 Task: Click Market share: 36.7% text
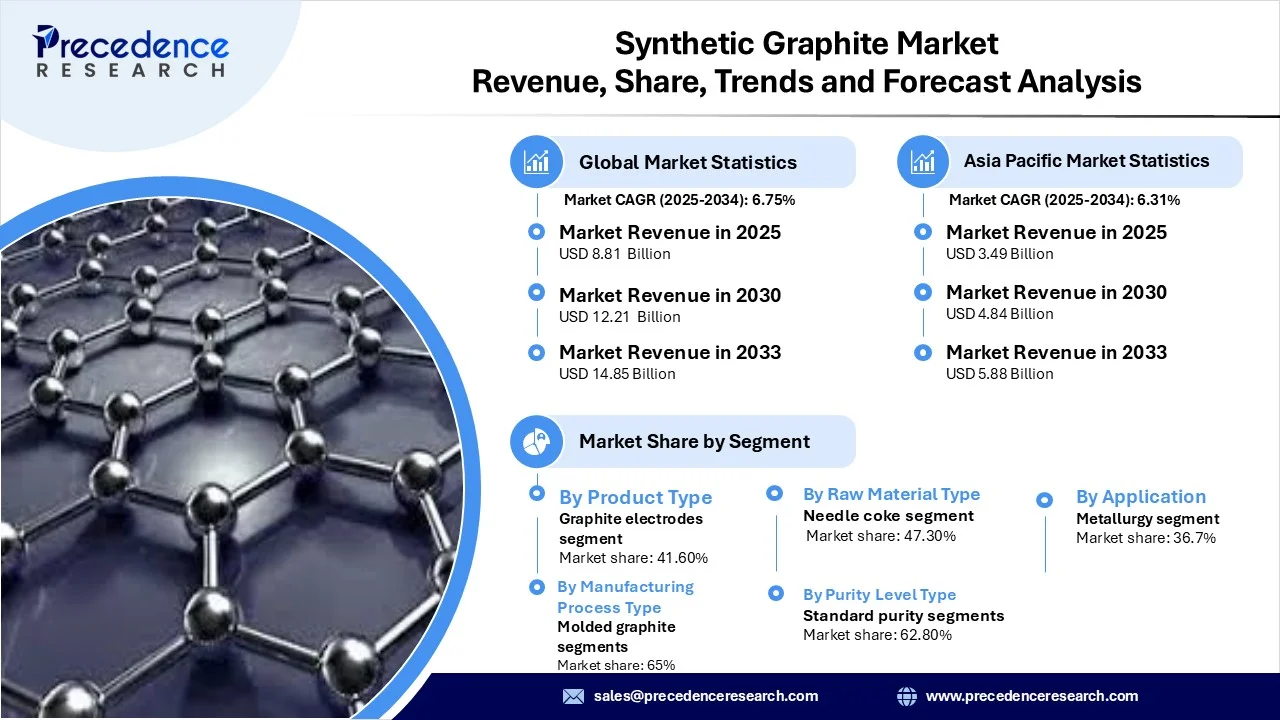pyautogui.click(x=1146, y=538)
